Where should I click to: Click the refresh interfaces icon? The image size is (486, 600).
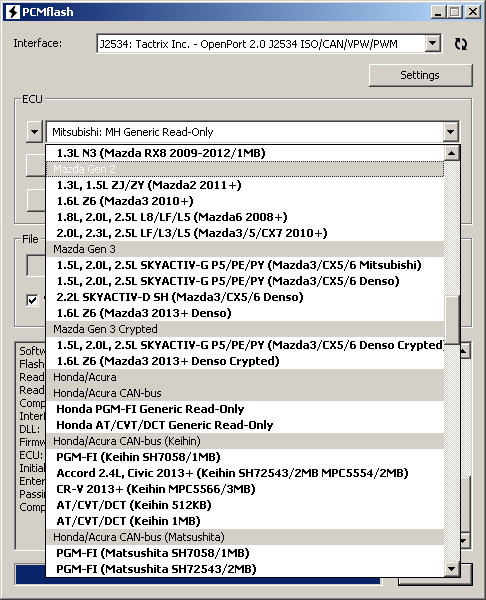tap(461, 44)
